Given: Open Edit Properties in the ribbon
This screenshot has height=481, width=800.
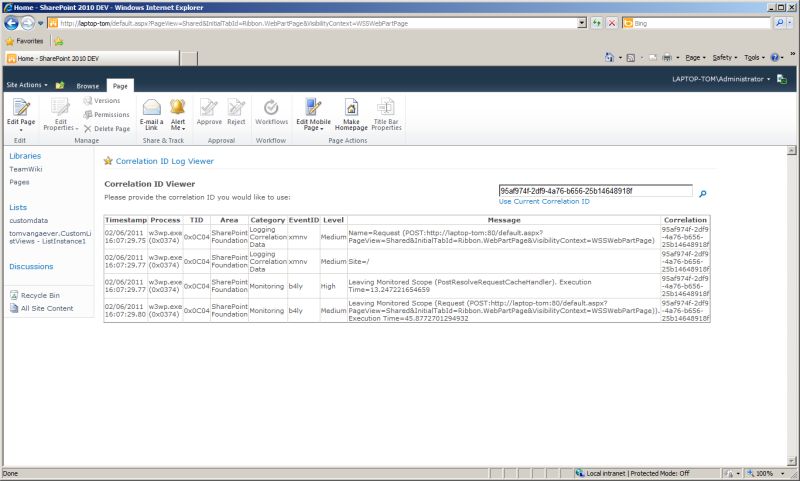Looking at the screenshot, I should pyautogui.click(x=60, y=114).
